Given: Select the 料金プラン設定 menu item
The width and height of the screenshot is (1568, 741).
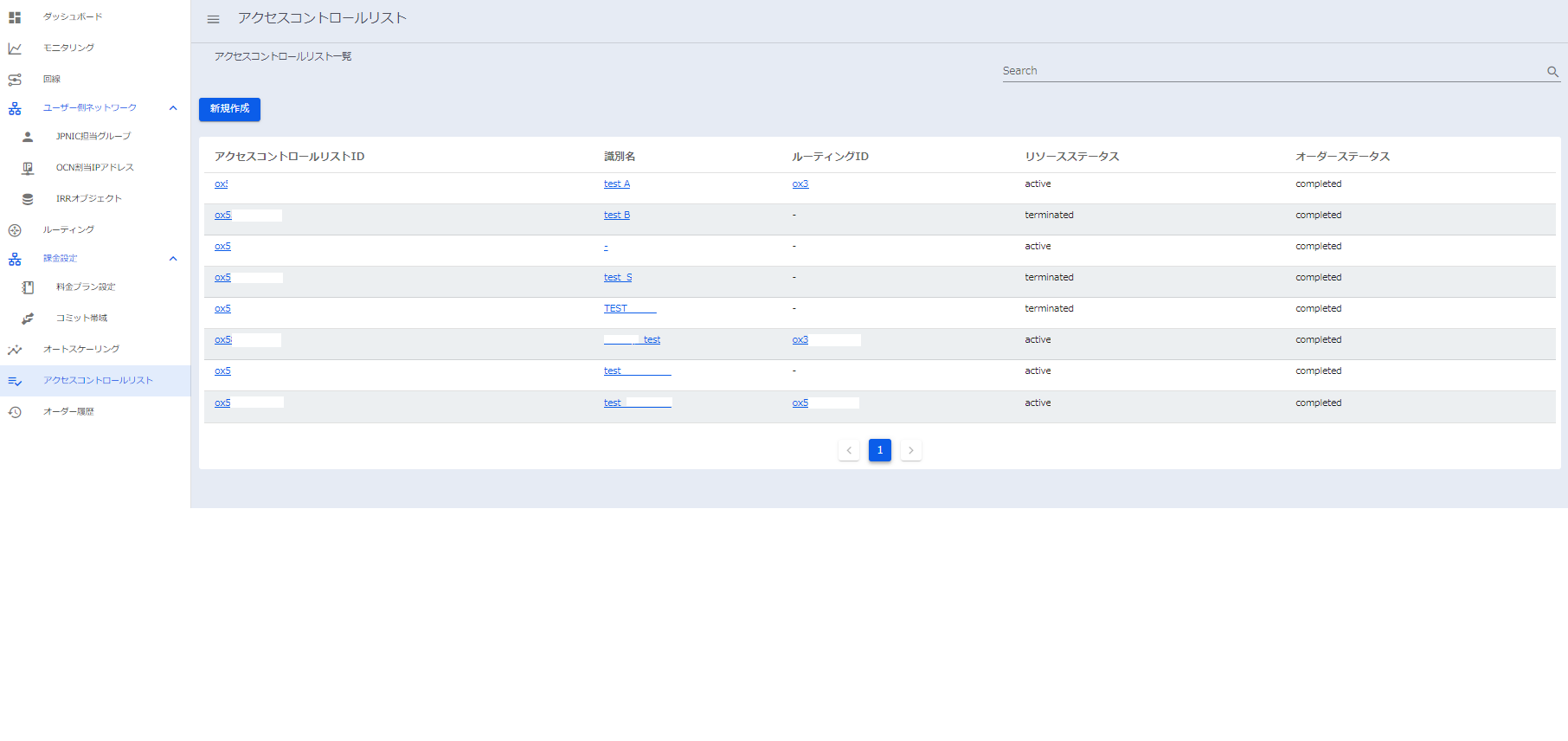Looking at the screenshot, I should tap(86, 287).
